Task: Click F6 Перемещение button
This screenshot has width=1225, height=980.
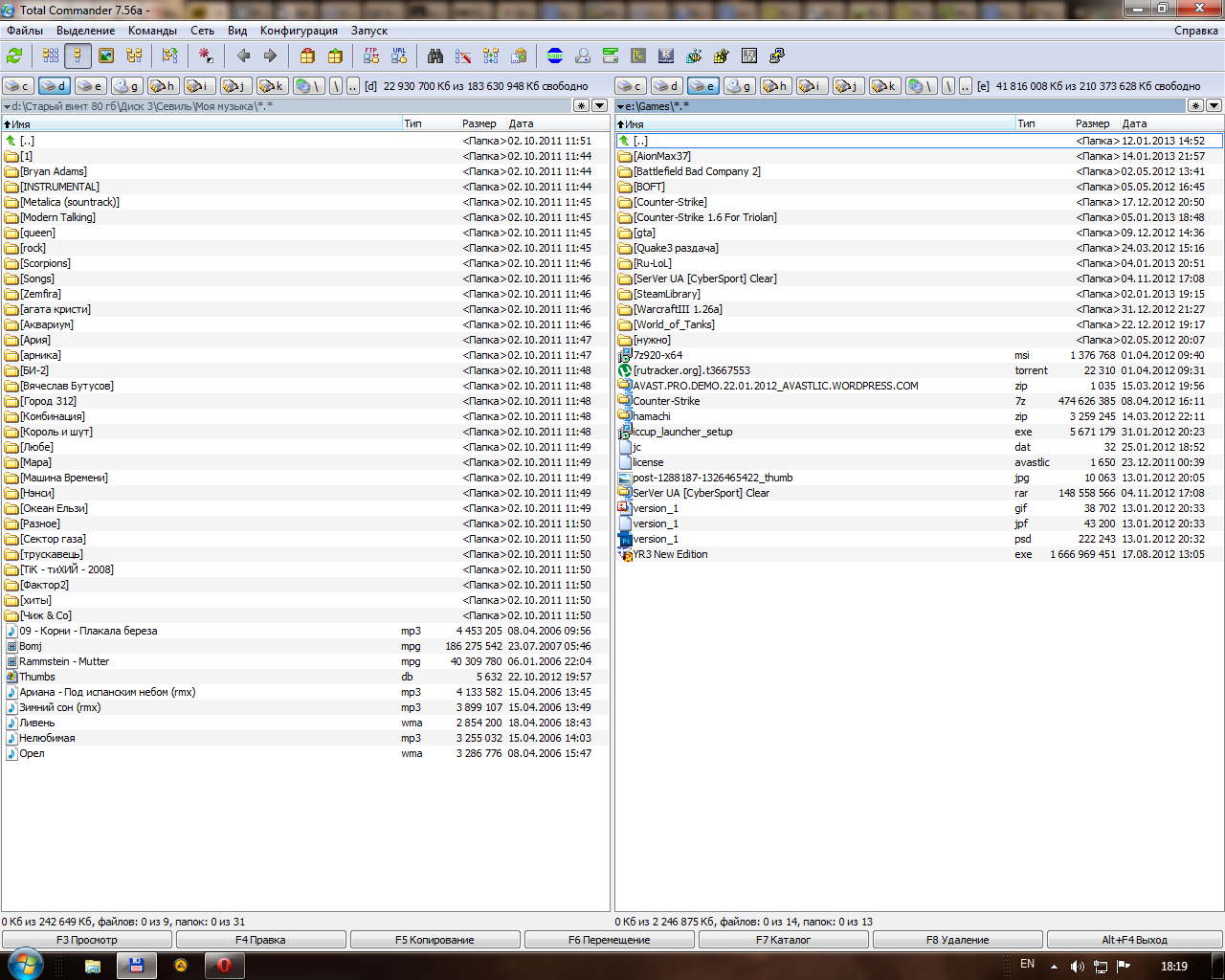Action: pos(609,940)
